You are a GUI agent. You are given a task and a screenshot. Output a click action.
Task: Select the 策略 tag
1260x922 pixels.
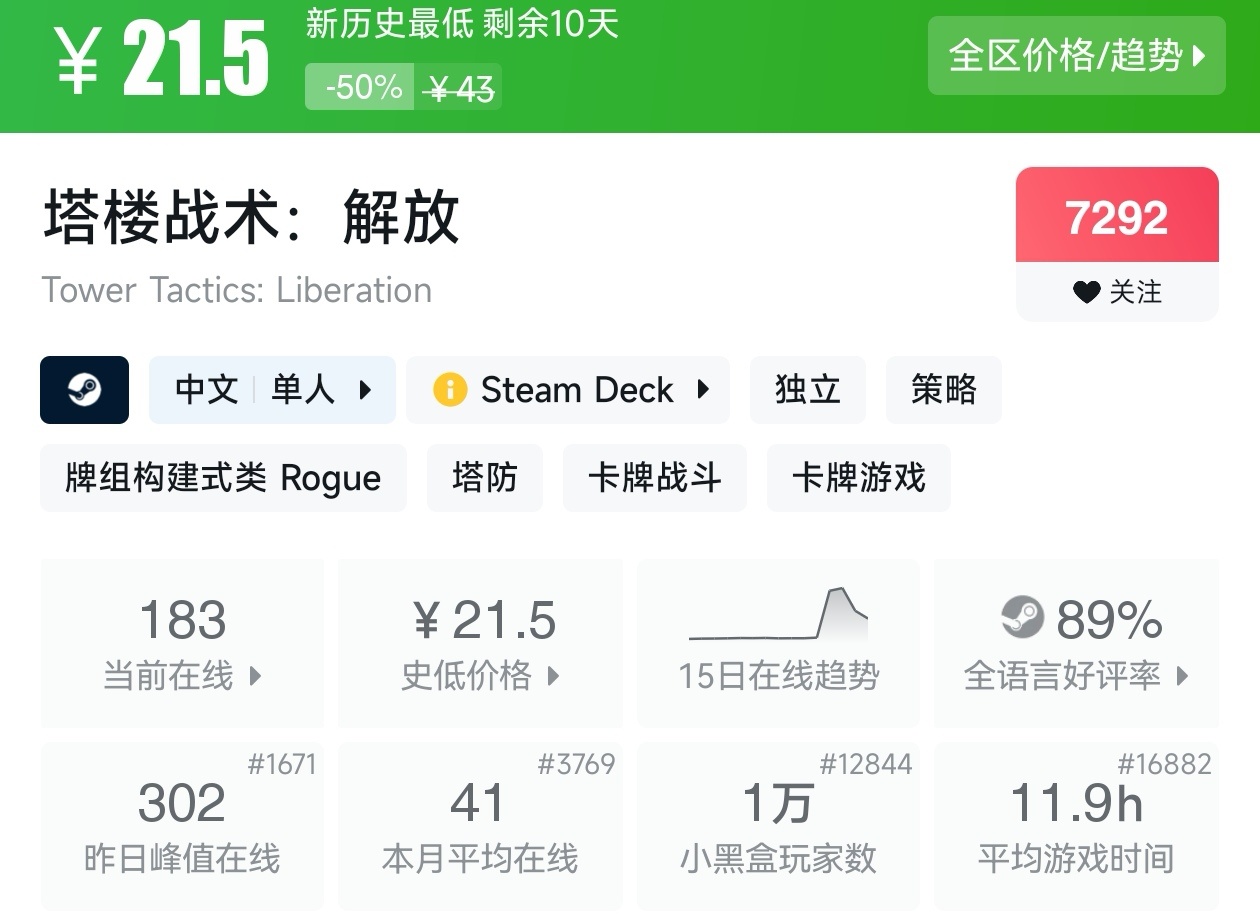[x=943, y=390]
